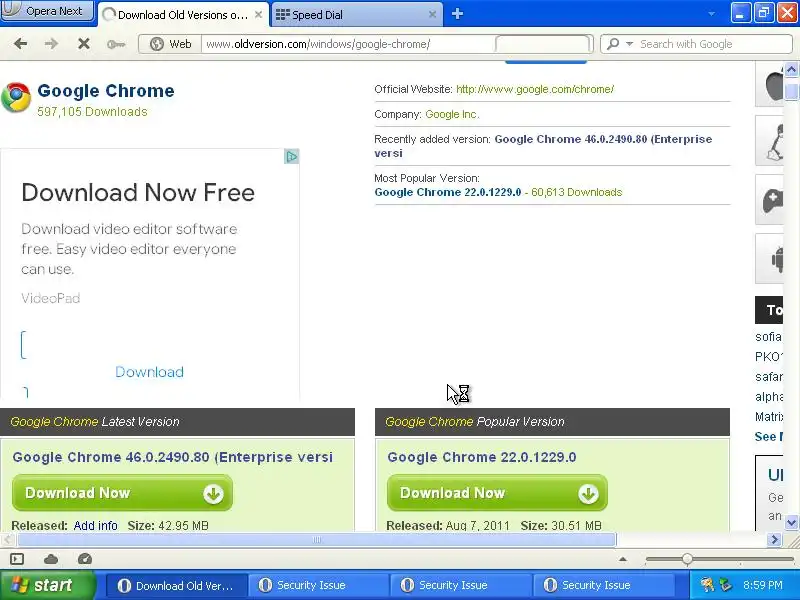Click the first system tray icon
The width and height of the screenshot is (800, 600).
707,585
